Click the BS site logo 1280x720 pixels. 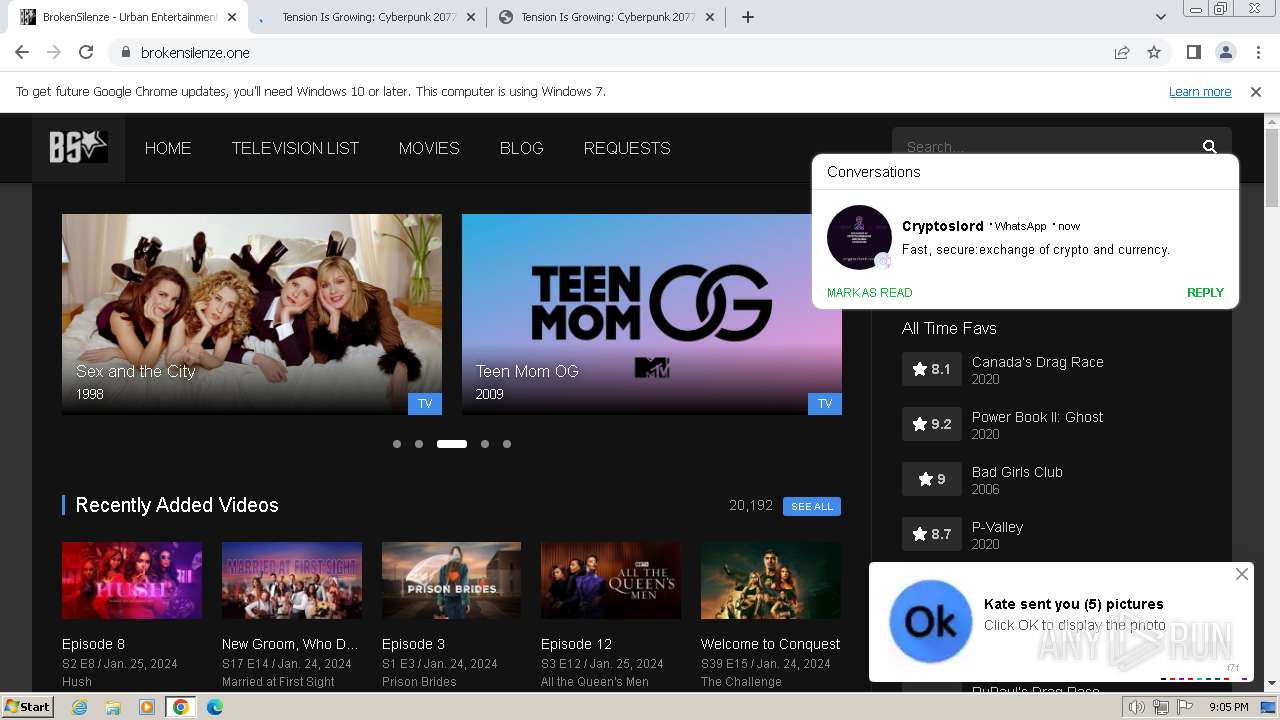point(78,148)
